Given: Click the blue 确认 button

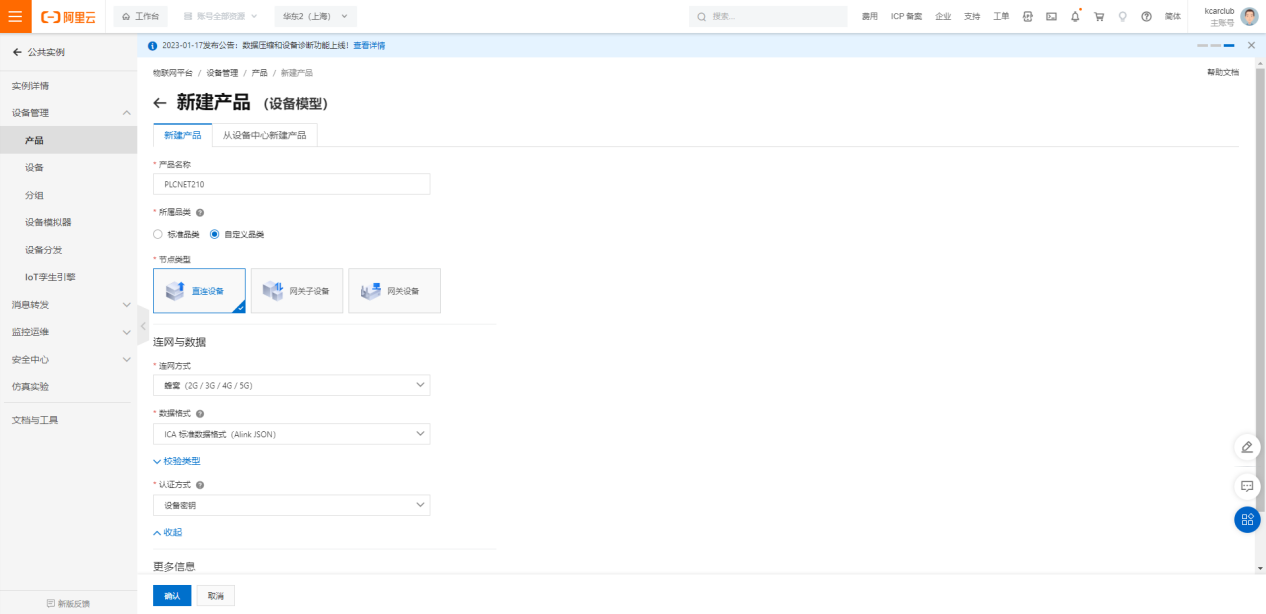Looking at the screenshot, I should [x=172, y=596].
